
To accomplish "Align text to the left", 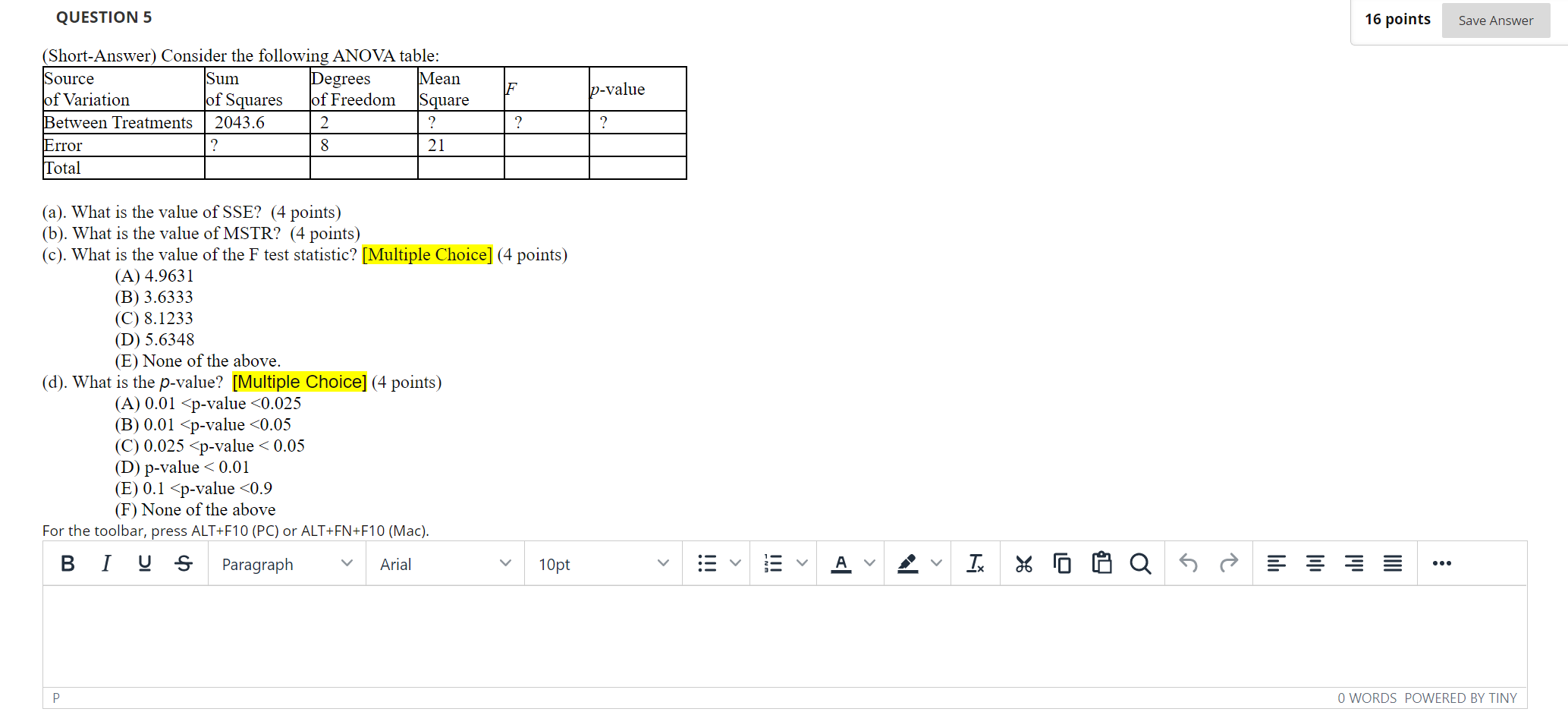I will [x=1277, y=563].
